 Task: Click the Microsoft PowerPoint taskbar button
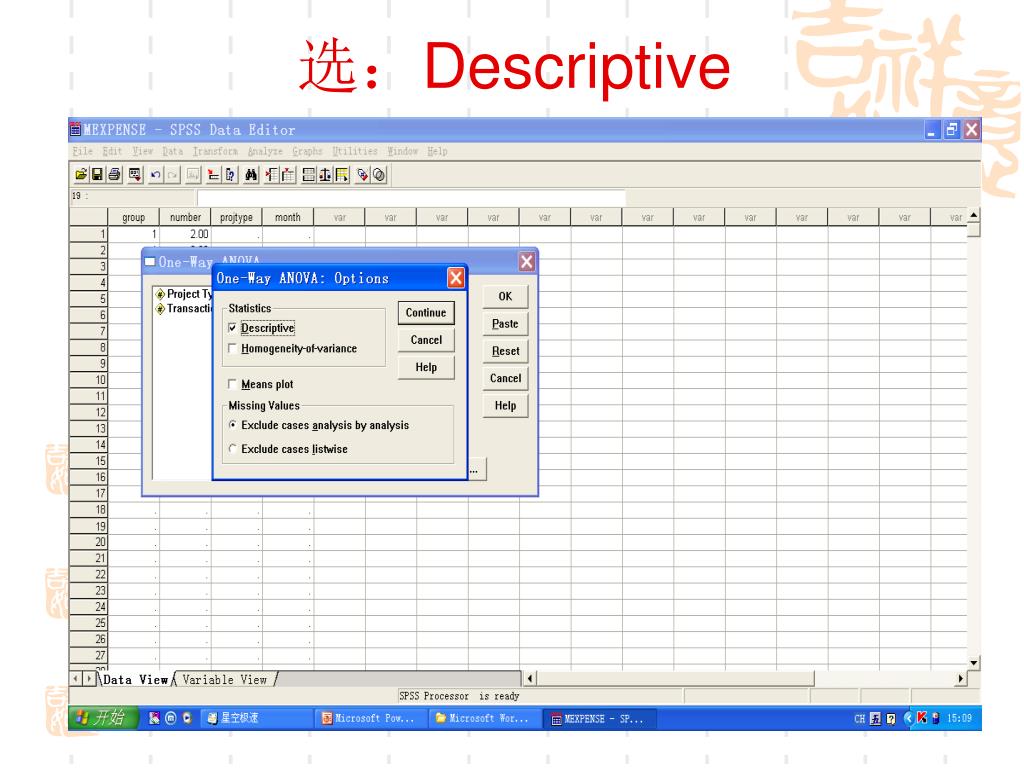pyautogui.click(x=369, y=718)
